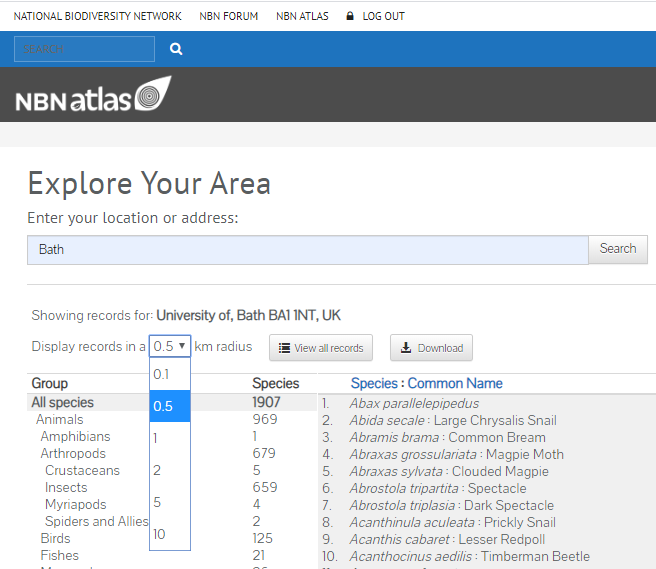This screenshot has width=656, height=569.
Task: Click the Search button beside location field
Action: coord(618,249)
